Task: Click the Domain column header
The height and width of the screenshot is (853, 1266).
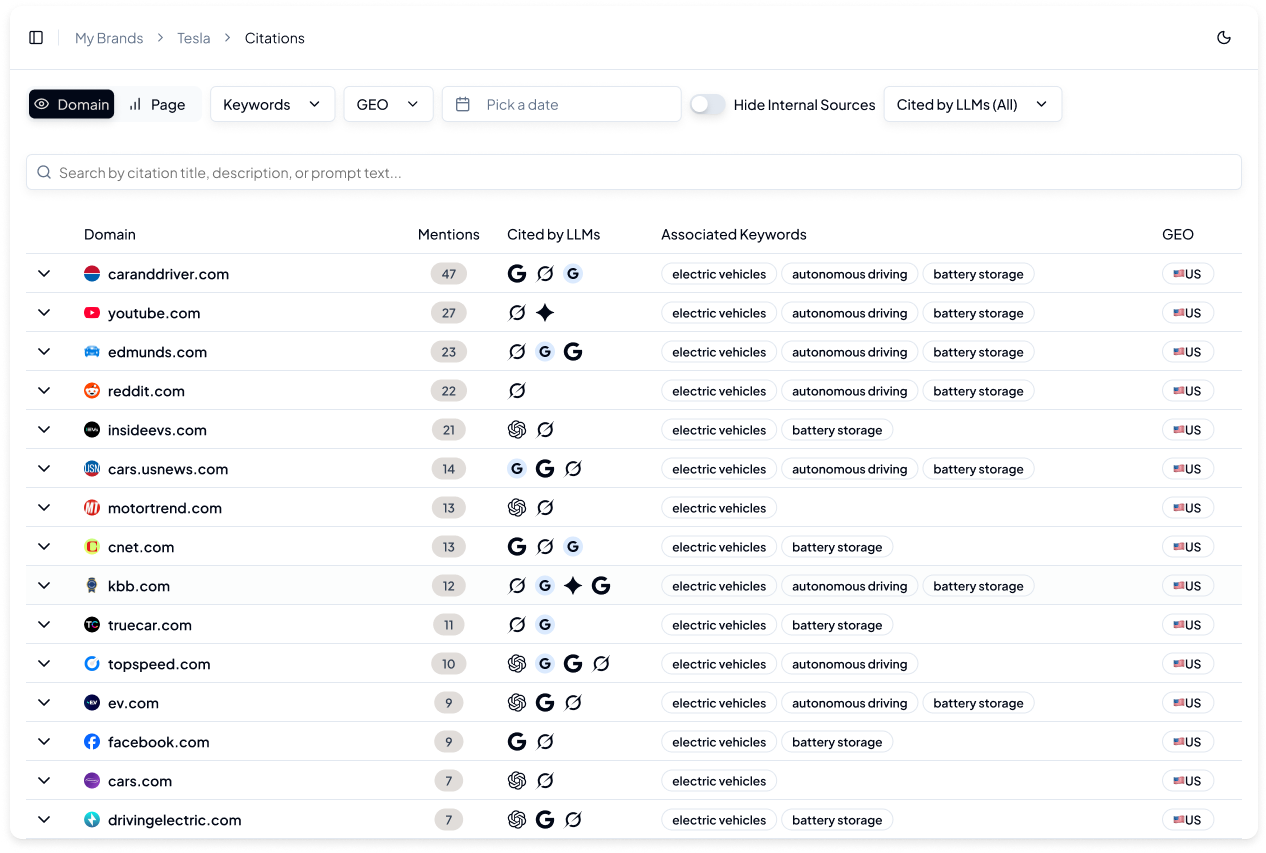Action: pos(110,234)
